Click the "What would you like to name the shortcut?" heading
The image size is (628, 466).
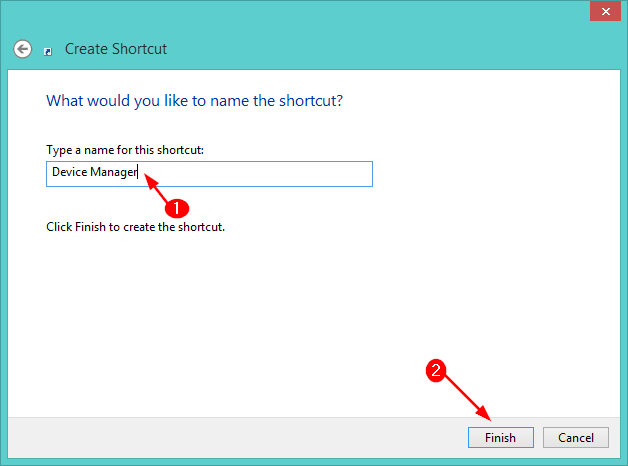pos(195,101)
